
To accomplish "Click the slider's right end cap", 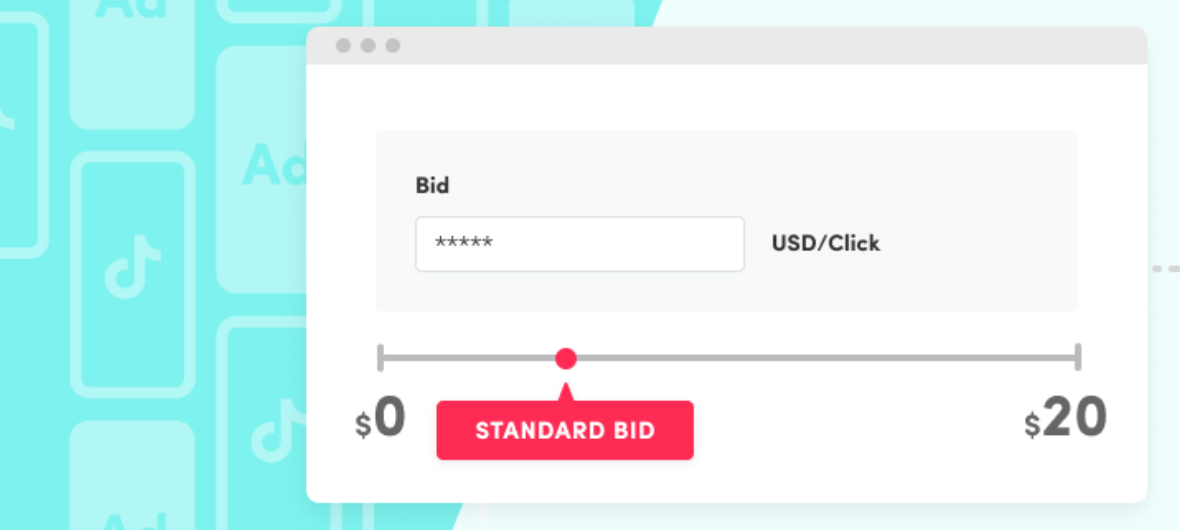I will [x=1078, y=357].
